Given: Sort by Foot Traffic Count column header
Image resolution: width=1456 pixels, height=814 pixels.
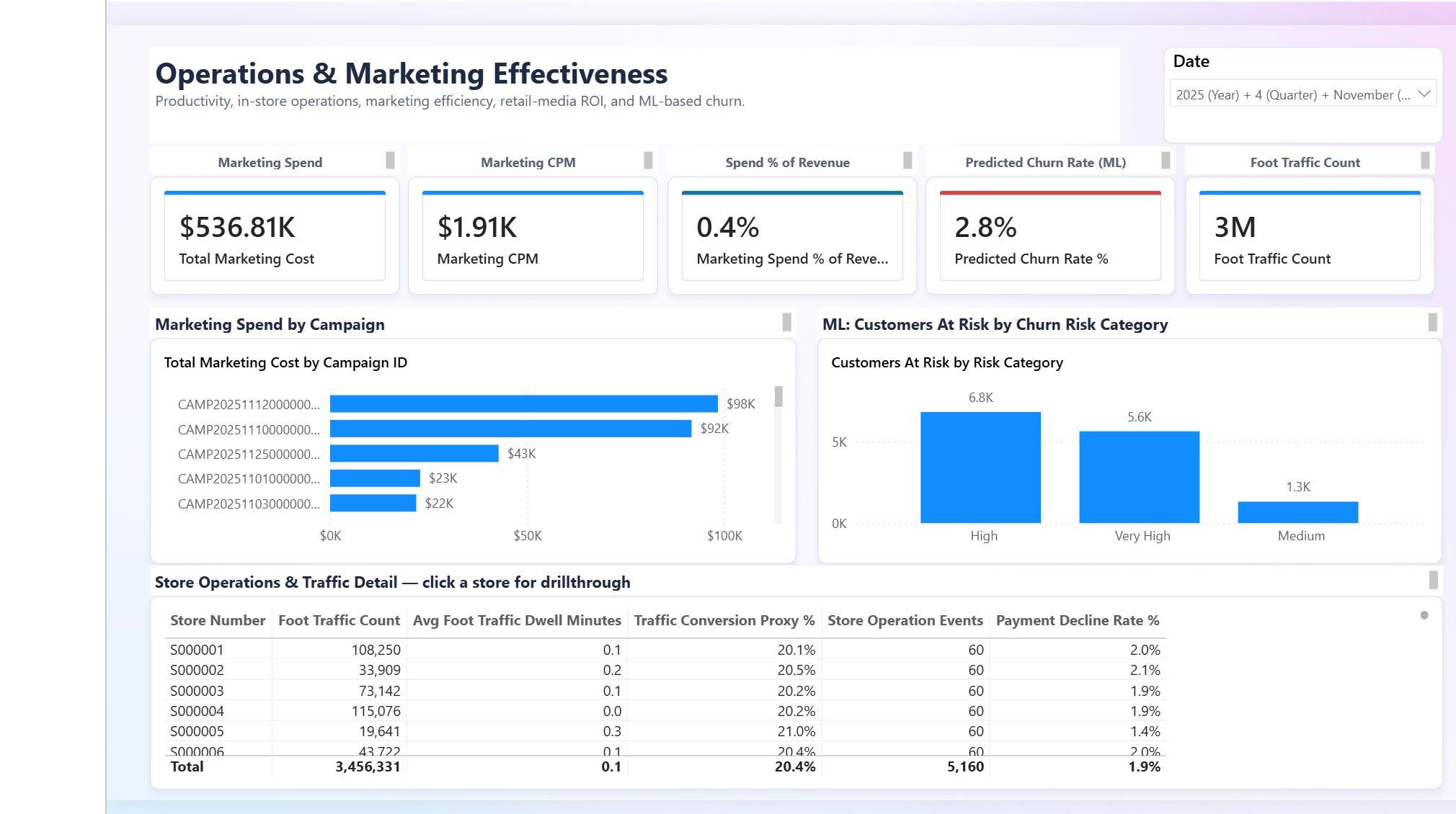Looking at the screenshot, I should [x=339, y=620].
